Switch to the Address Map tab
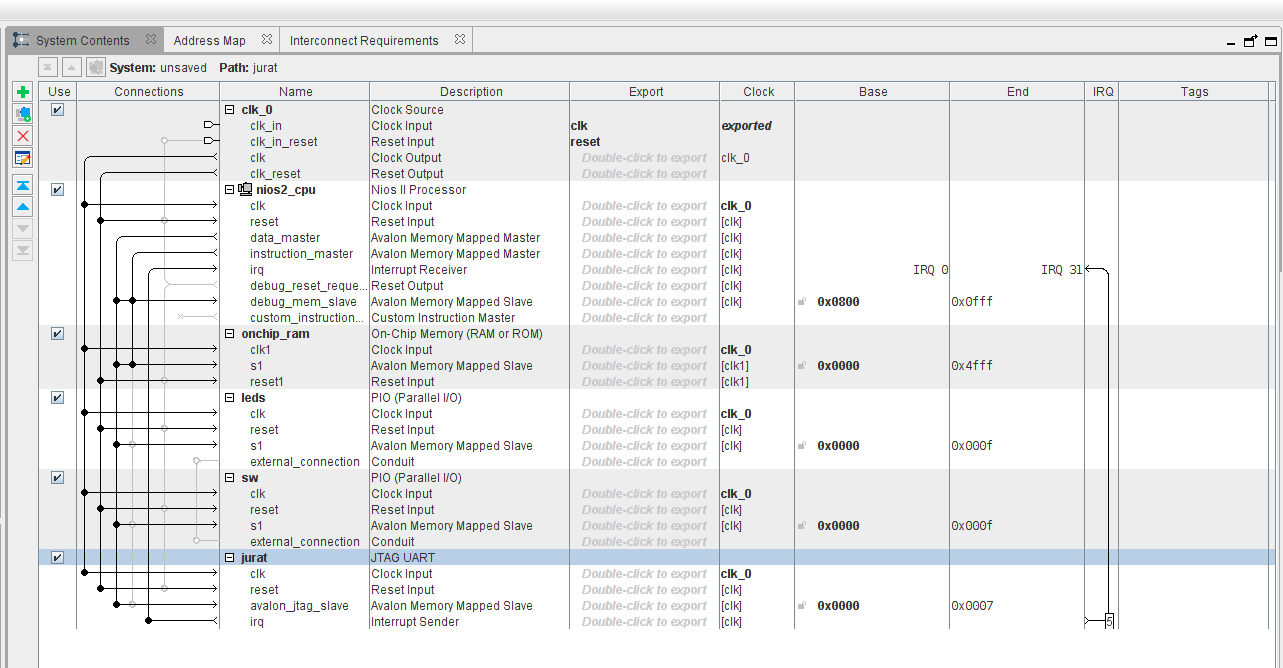 click(209, 41)
